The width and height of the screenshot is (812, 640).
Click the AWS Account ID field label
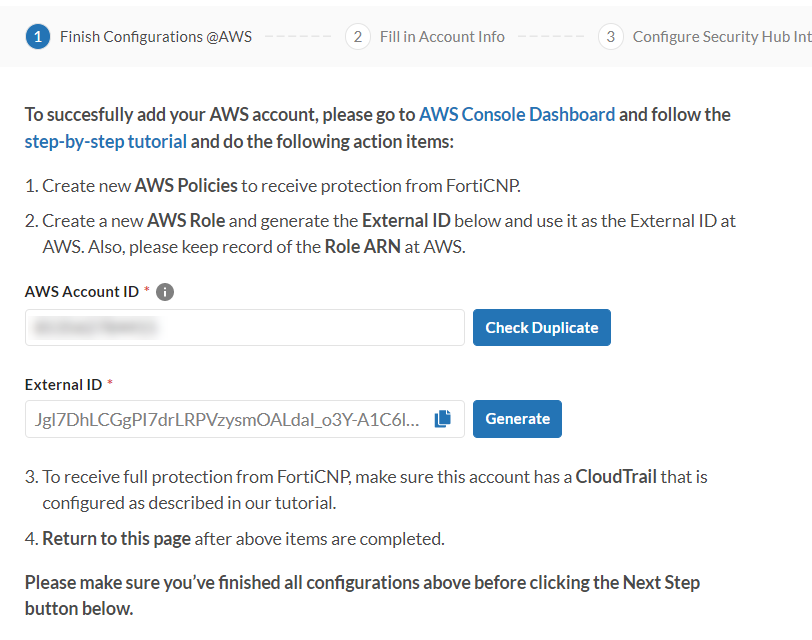coord(82,292)
